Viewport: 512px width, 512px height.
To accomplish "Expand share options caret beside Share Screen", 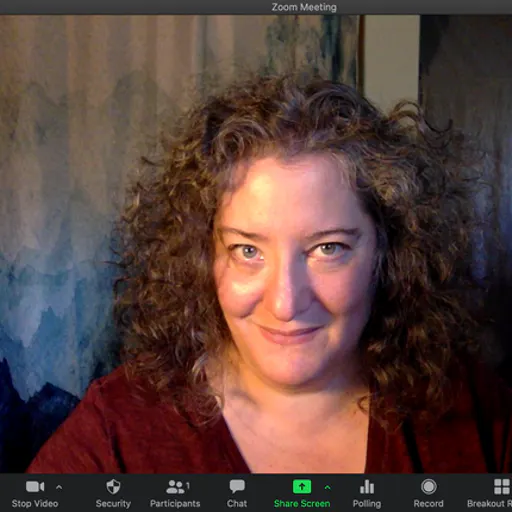I will pyautogui.click(x=327, y=488).
